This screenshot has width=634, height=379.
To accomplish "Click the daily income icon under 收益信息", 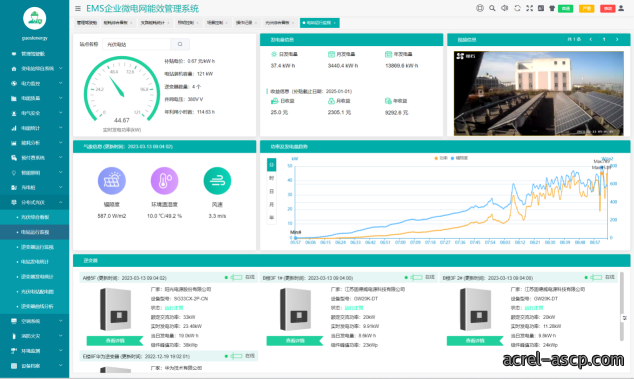I will pyautogui.click(x=274, y=101).
